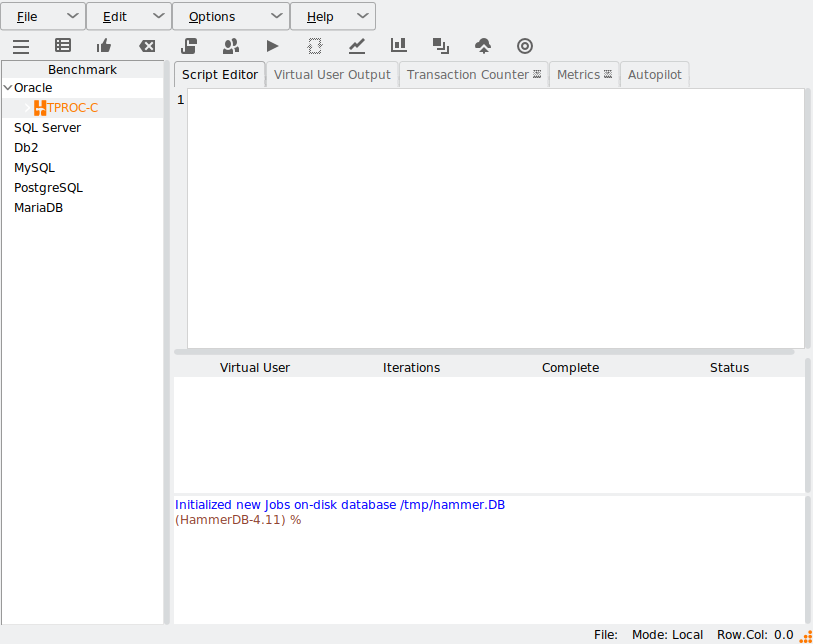Click the Complete column header
This screenshot has width=813, height=644.
click(570, 368)
